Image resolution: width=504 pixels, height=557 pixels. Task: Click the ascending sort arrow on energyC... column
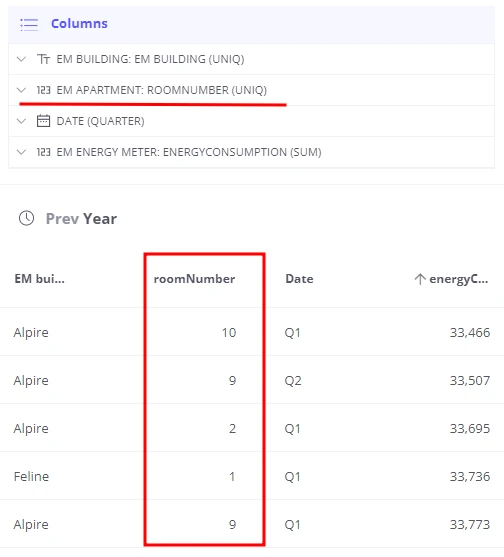[x=420, y=279]
